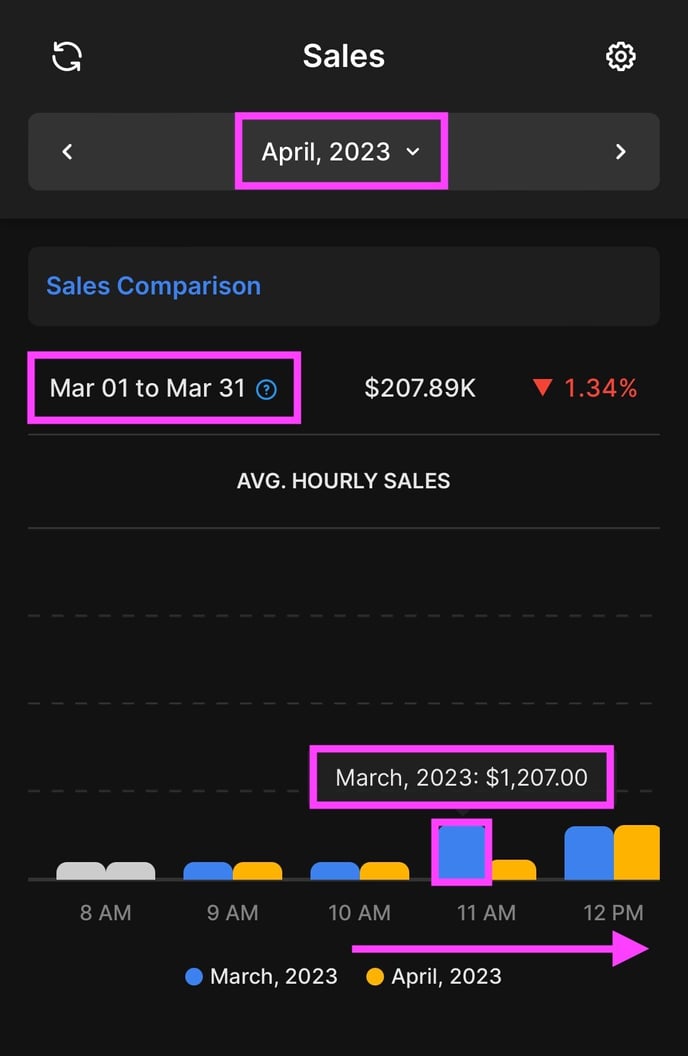Viewport: 688px width, 1056px height.
Task: Tap the yellow 9 AM April bar
Action: point(257,871)
